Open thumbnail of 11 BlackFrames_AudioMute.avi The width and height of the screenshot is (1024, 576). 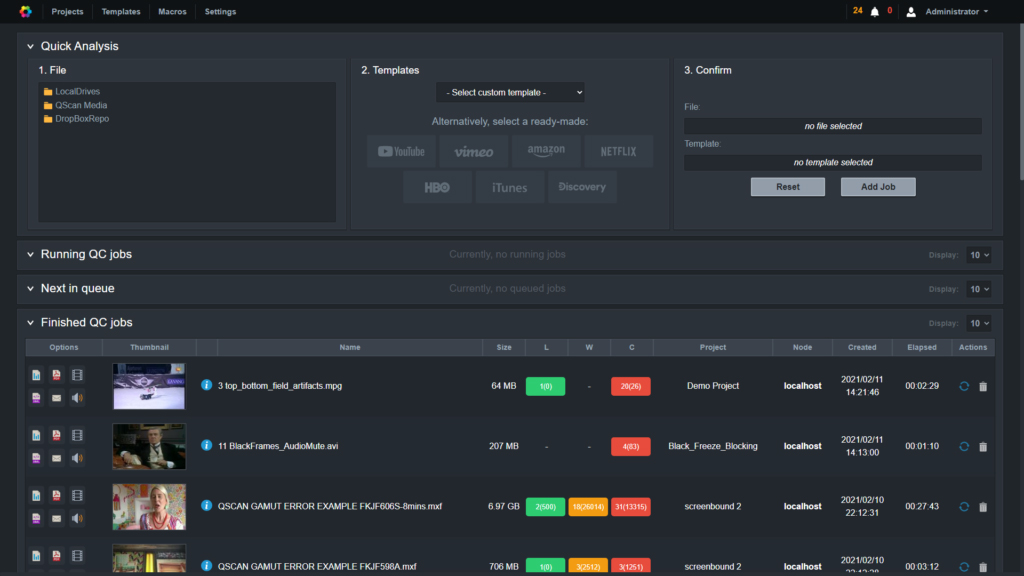point(149,446)
